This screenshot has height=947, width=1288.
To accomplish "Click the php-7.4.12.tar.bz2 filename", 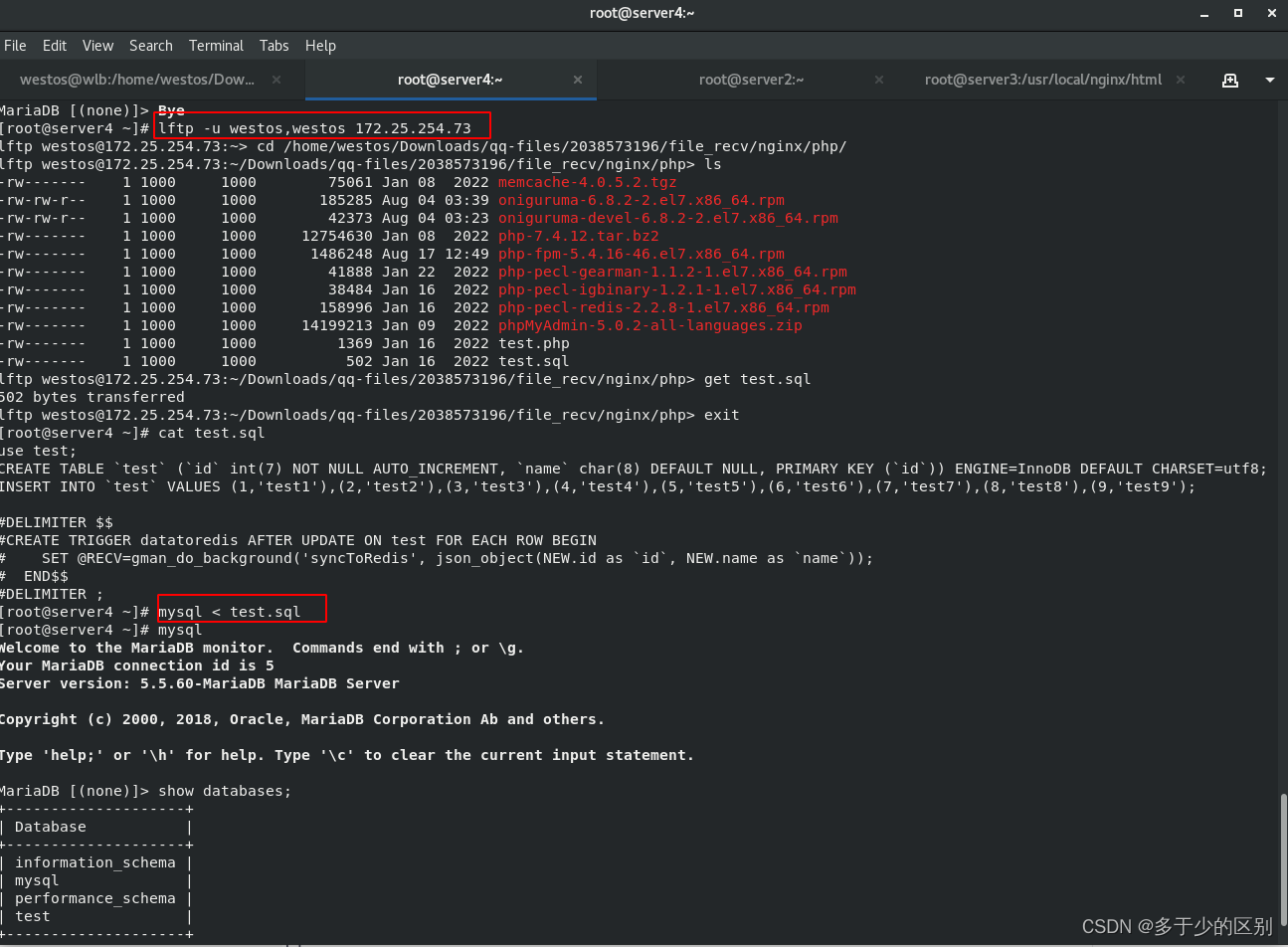I will [x=578, y=236].
